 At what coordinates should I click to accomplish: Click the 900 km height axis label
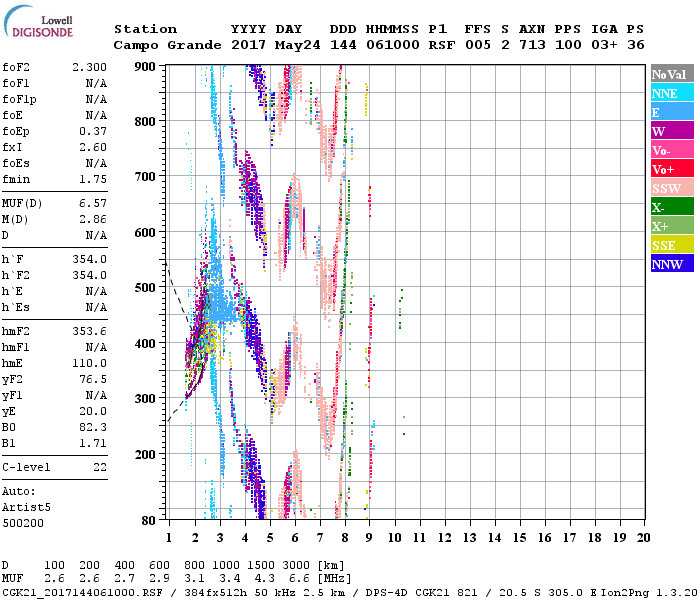click(x=145, y=67)
